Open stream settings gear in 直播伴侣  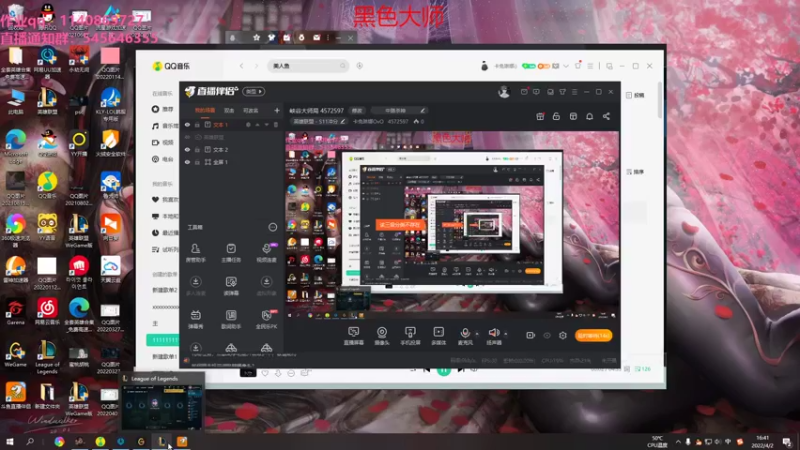coord(563,335)
